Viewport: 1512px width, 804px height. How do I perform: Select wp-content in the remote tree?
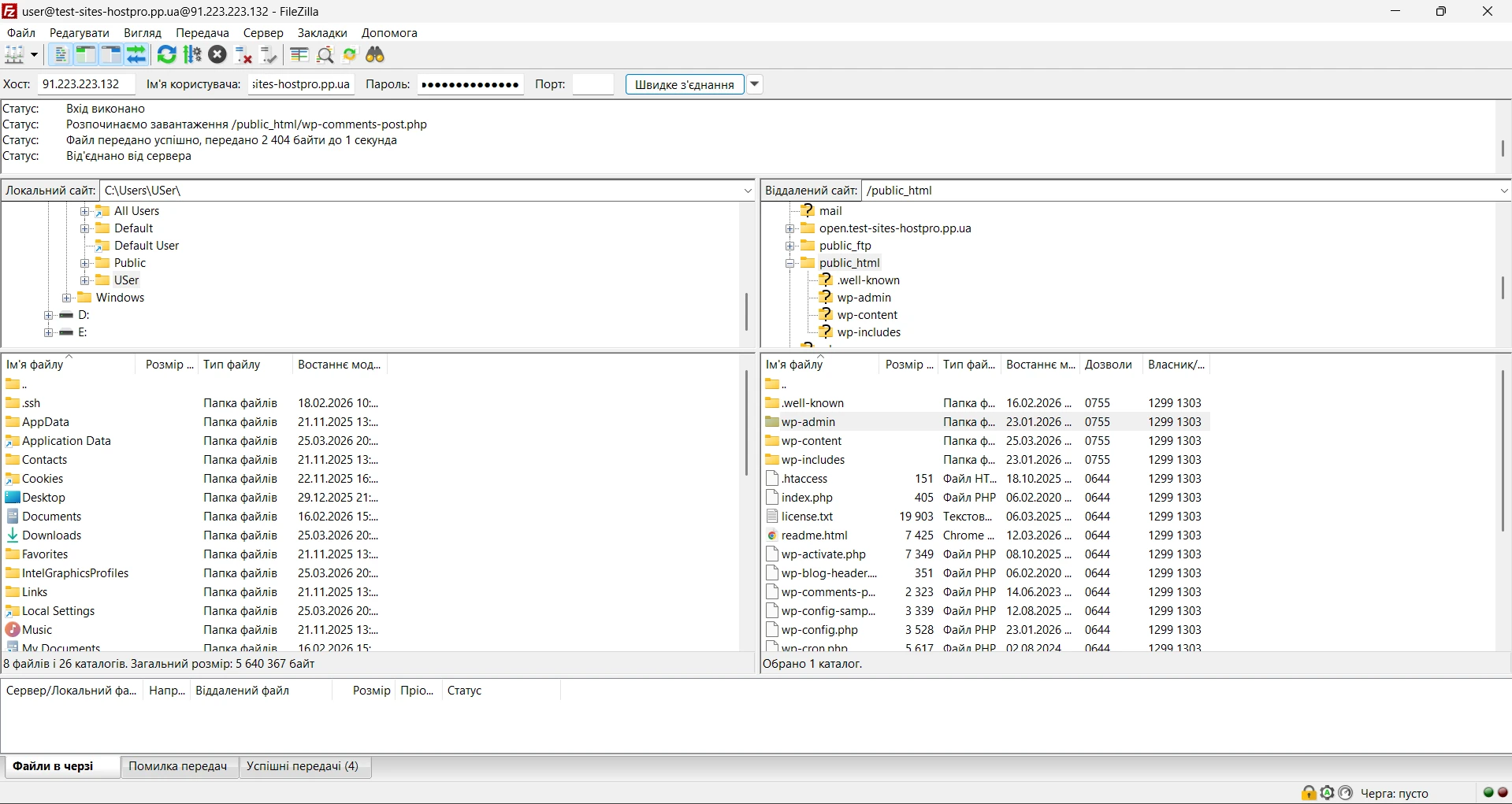coord(867,315)
